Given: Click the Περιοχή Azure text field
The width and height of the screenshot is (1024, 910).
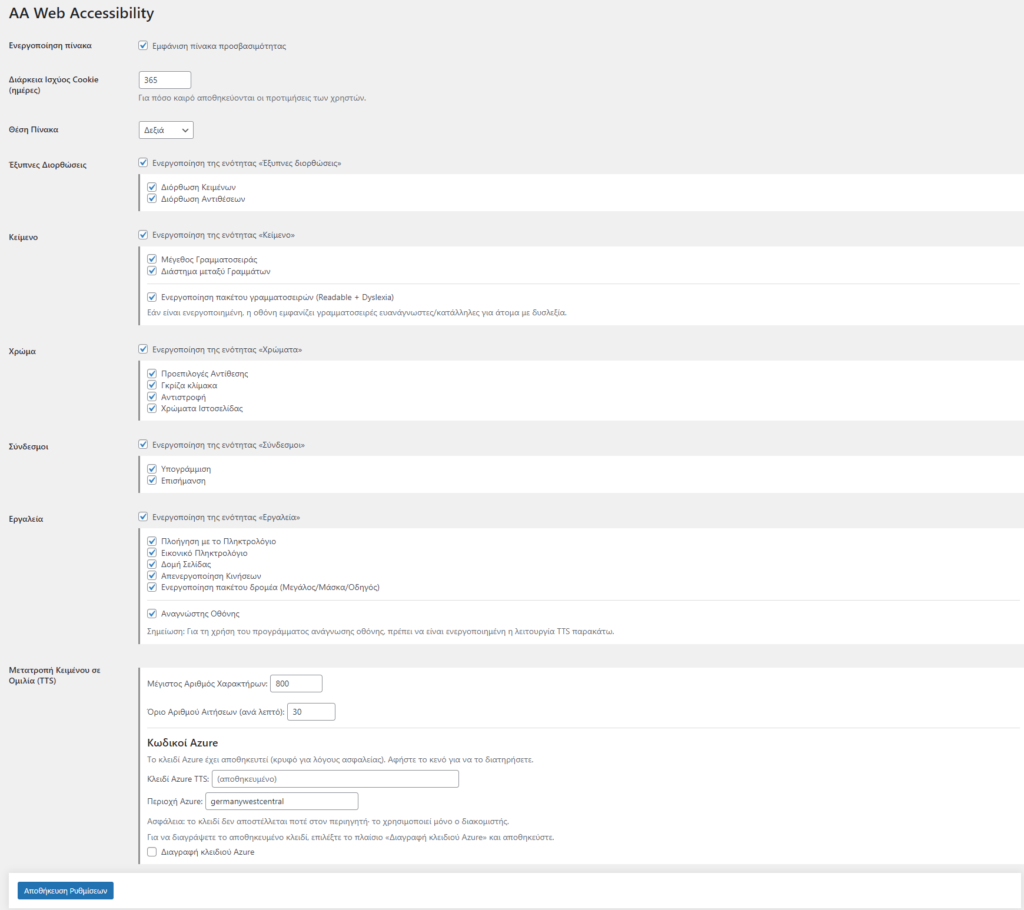Looking at the screenshot, I should point(282,801).
